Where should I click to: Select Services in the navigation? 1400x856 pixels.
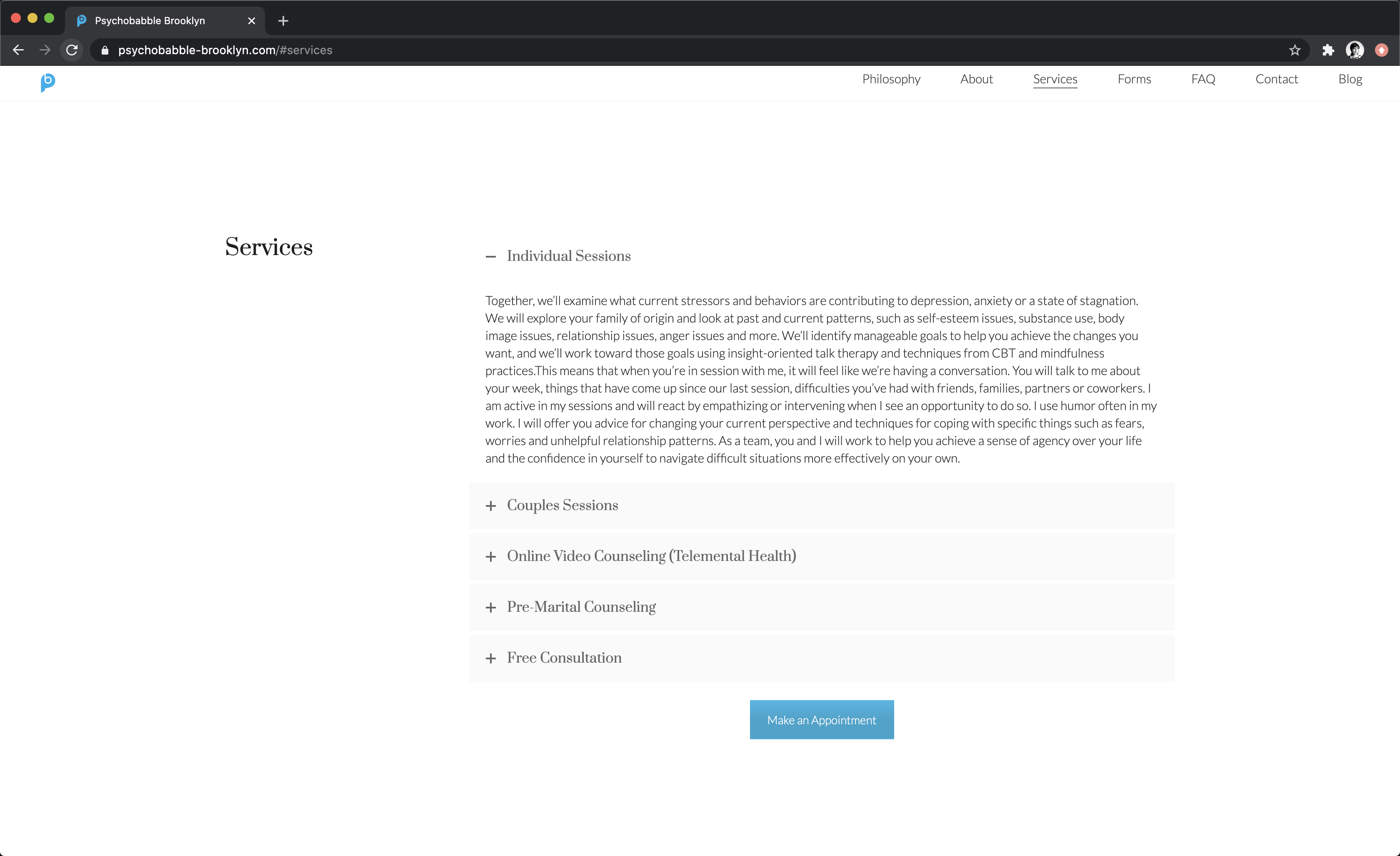(1055, 79)
